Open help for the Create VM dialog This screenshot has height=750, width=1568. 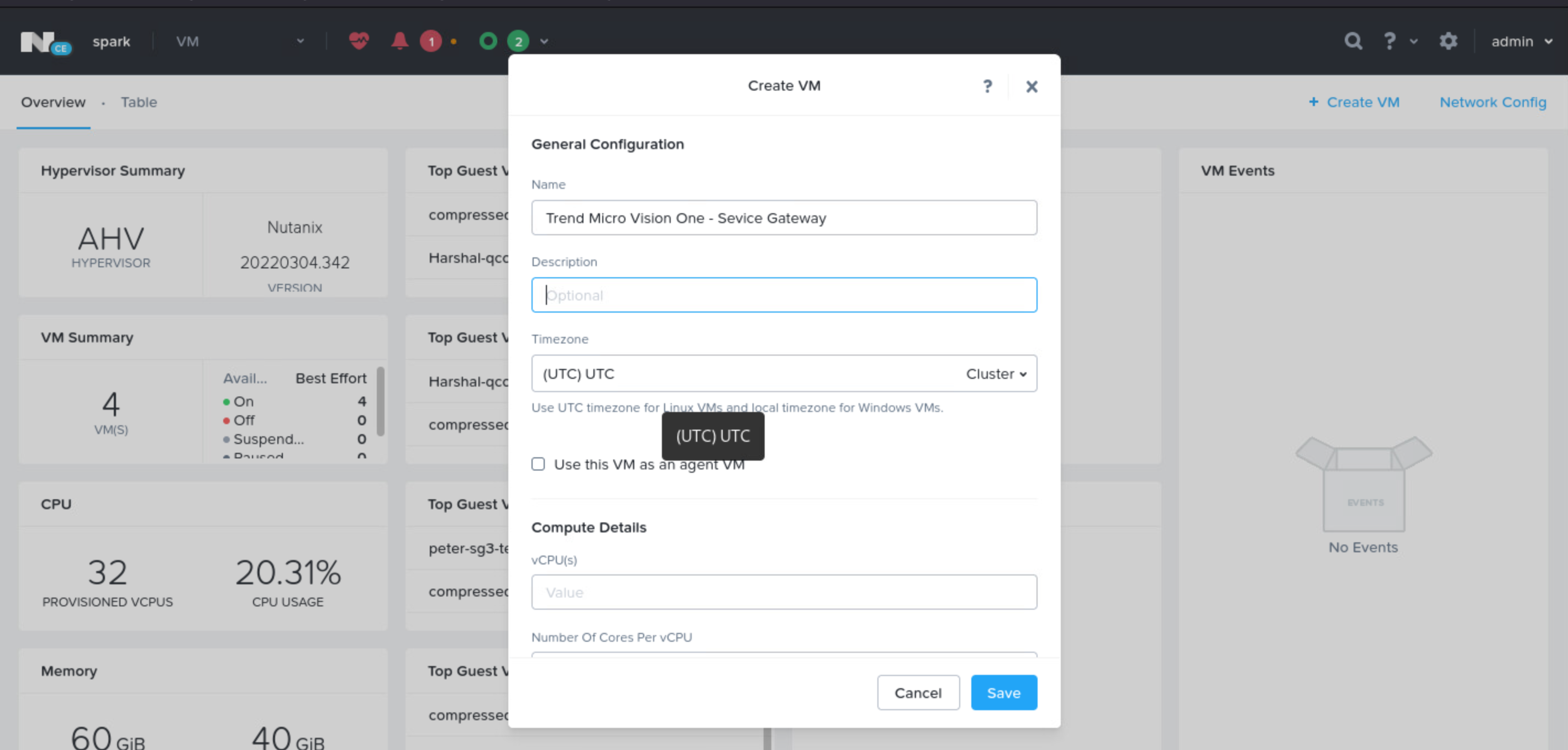[x=987, y=86]
